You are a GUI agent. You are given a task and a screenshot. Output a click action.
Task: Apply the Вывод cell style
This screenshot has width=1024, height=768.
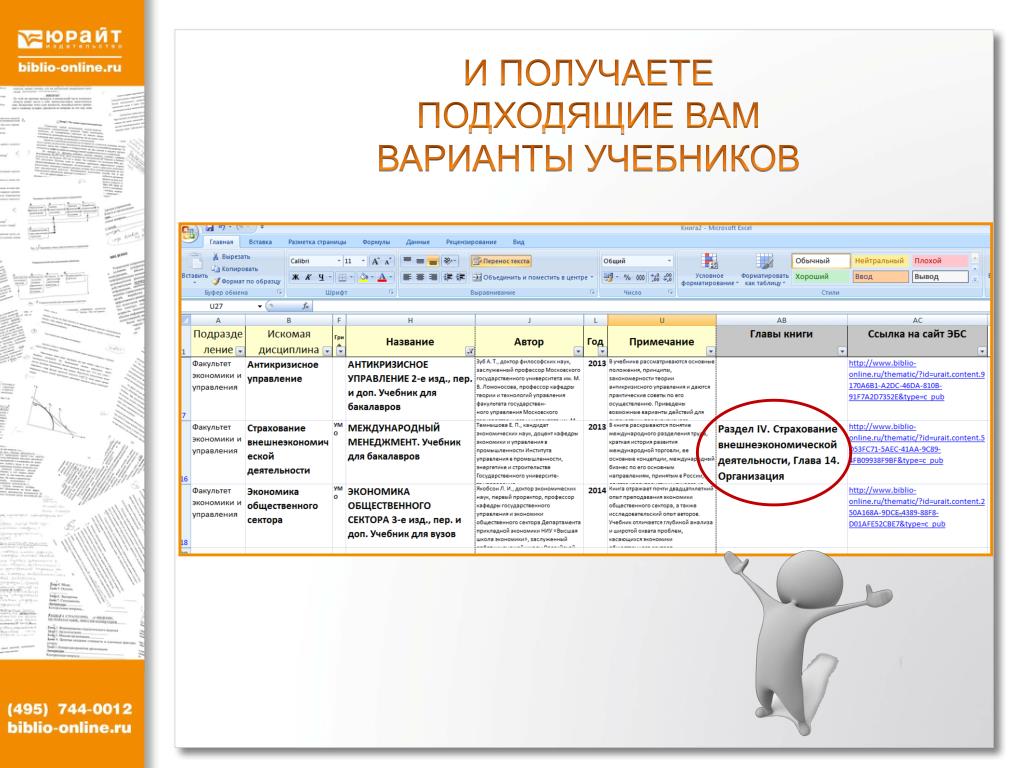940,276
